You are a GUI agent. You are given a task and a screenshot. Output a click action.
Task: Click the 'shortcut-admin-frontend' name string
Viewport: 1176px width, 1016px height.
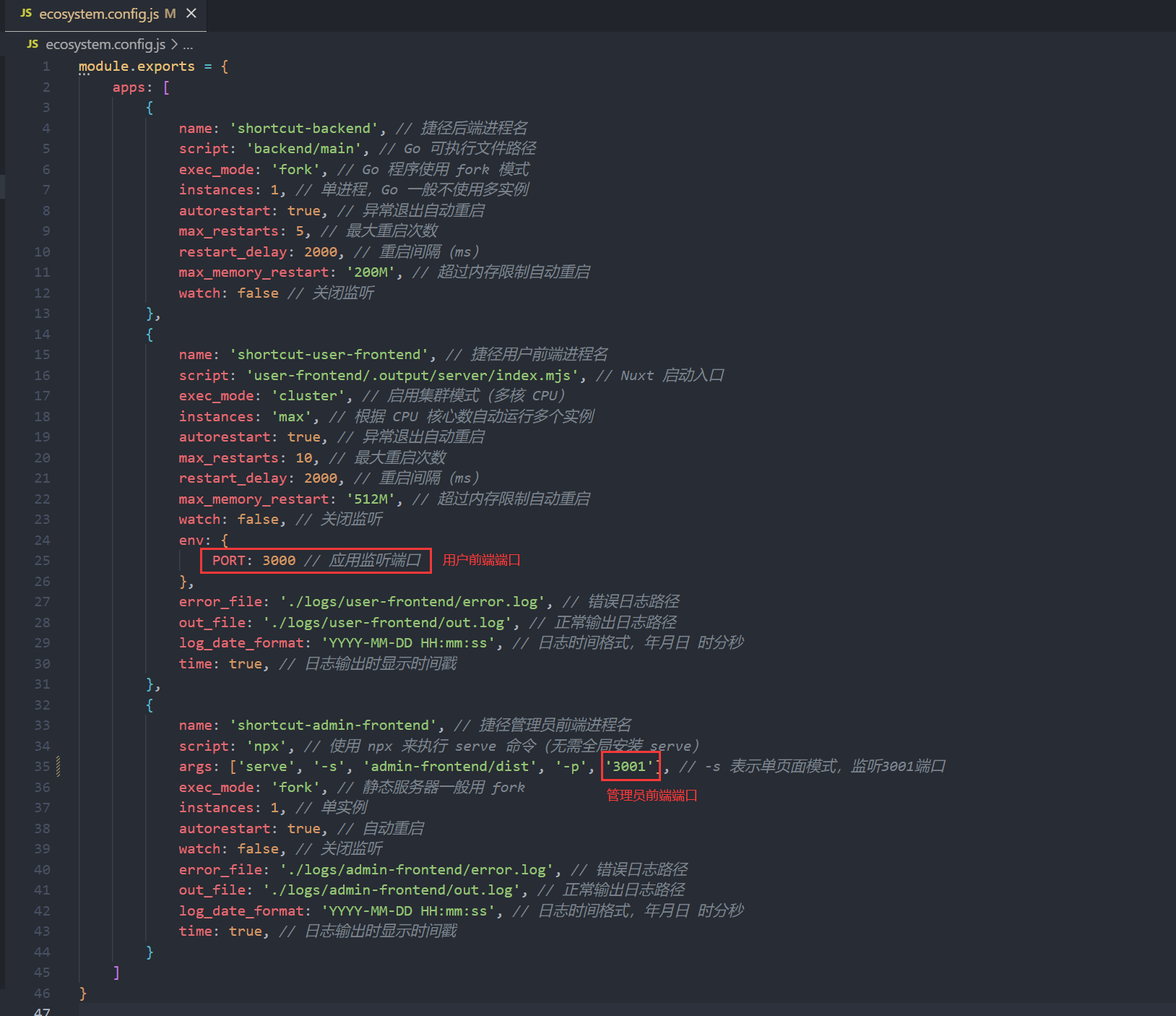[333, 726]
